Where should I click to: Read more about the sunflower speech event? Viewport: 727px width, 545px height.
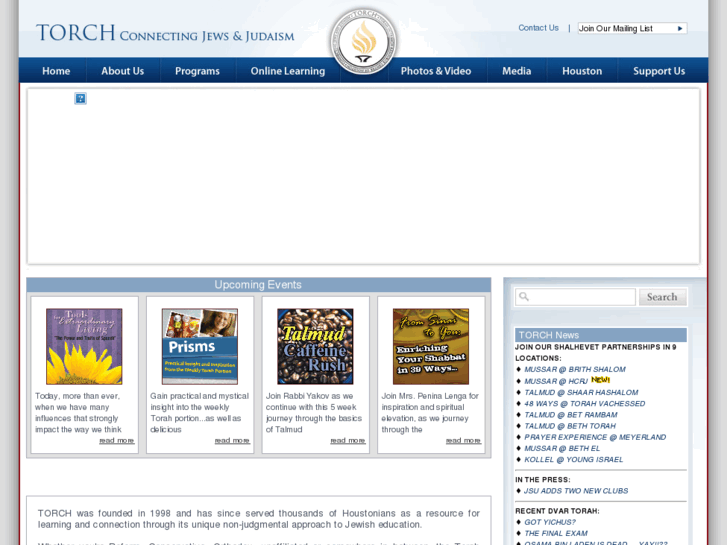tap(117, 441)
